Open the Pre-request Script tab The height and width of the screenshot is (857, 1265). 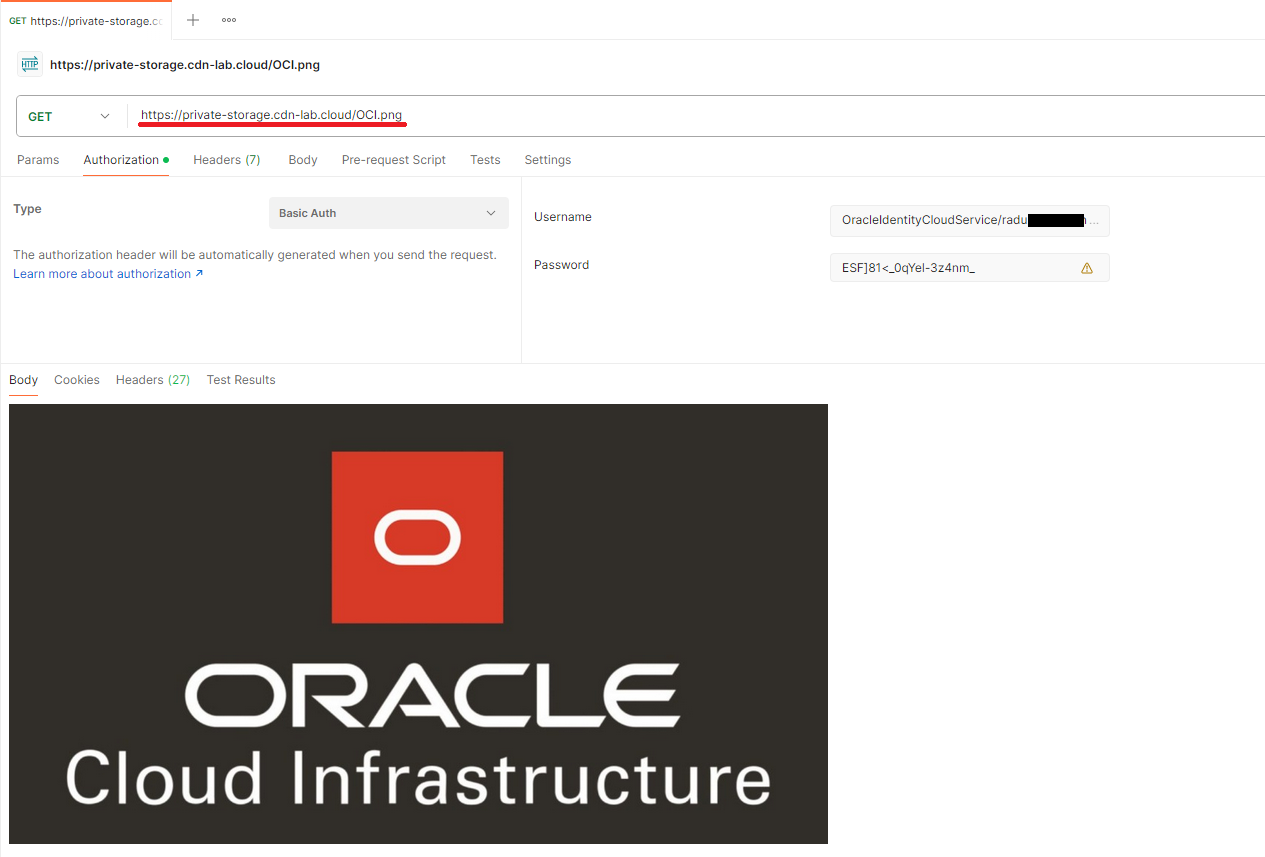click(x=393, y=160)
